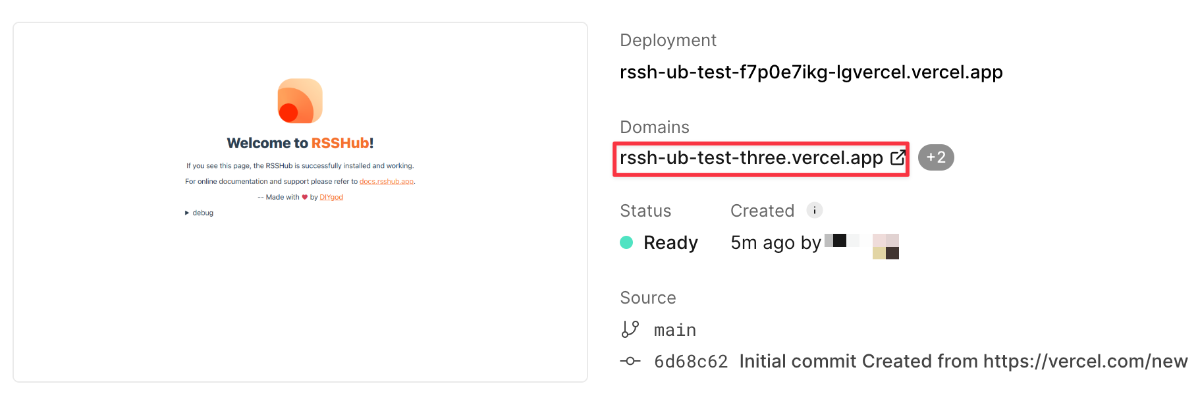Click the Initial commit message text
This screenshot has width=1200, height=397.
point(963,361)
